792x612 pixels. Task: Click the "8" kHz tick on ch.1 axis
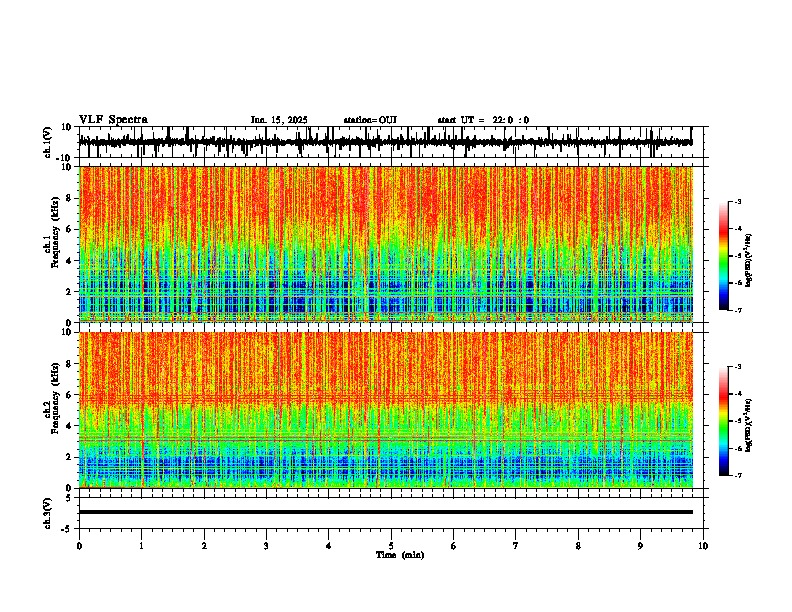click(x=70, y=198)
